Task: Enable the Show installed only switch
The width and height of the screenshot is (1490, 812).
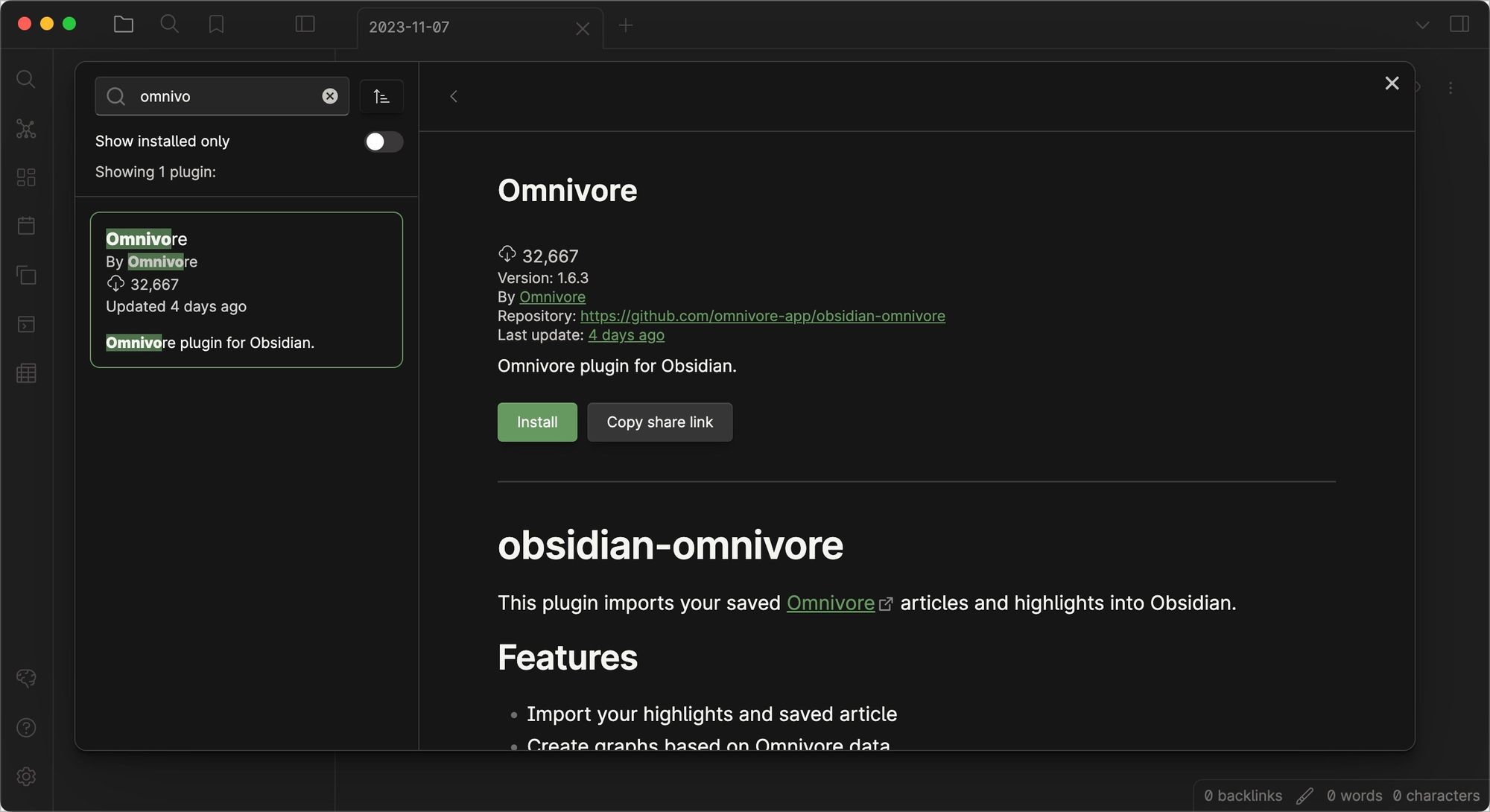Action: tap(383, 142)
